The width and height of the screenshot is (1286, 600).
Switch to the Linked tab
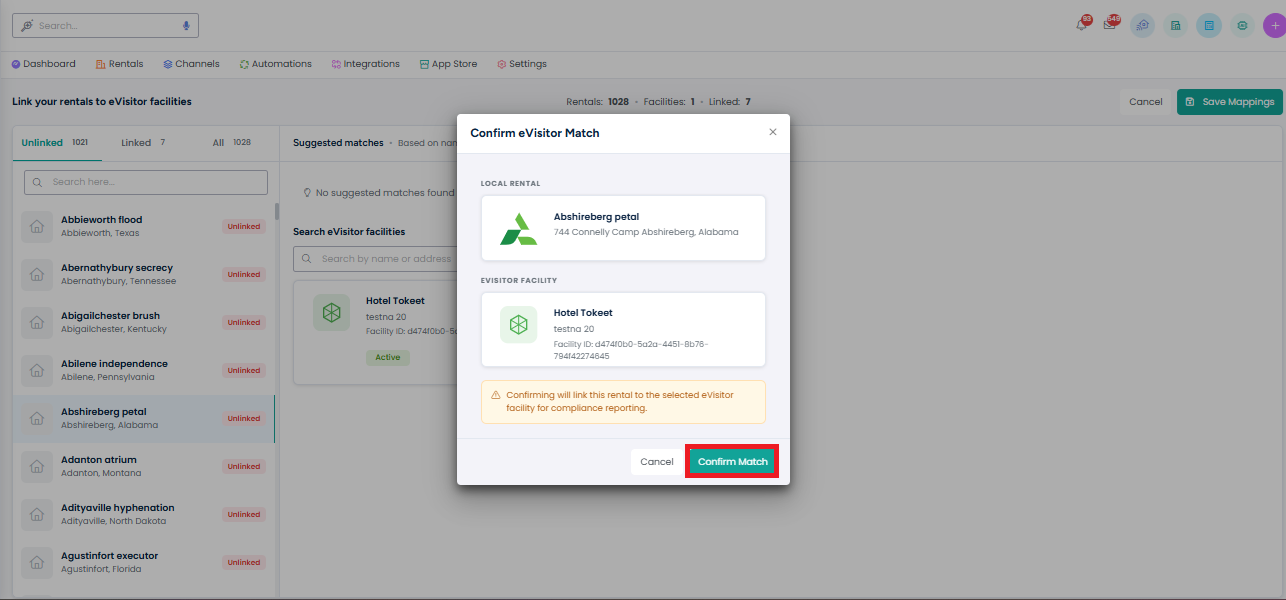(x=143, y=143)
